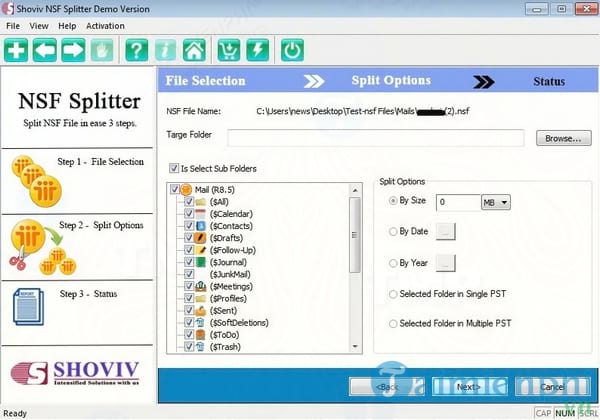Click the <Back button
This screenshot has width=600, height=420.
(387, 387)
